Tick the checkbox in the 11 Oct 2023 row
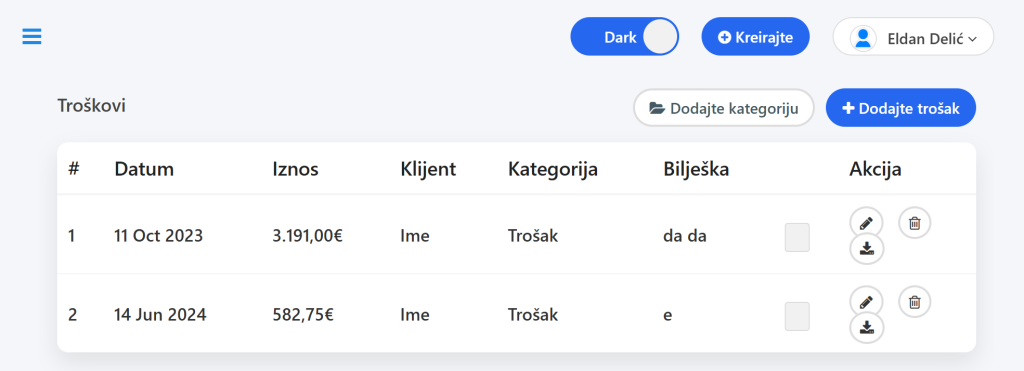Viewport: 1024px width, 371px height. click(797, 237)
